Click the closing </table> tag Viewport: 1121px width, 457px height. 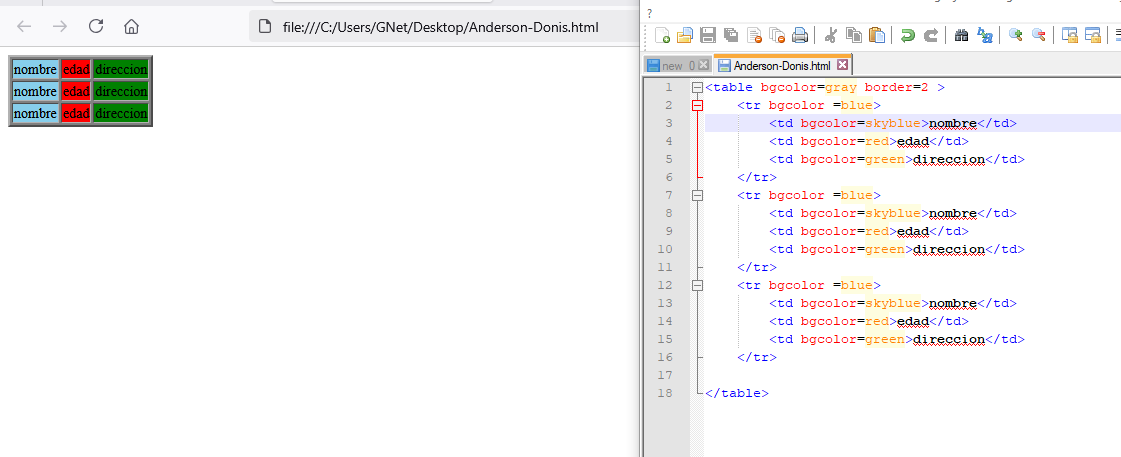(x=737, y=393)
